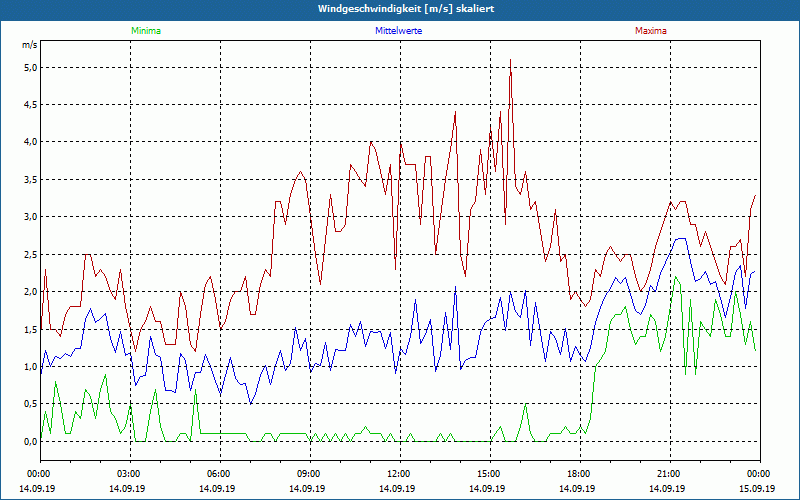Viewport: 800px width, 500px height.
Task: Click the '1,0' y-axis value
Action: [x=31, y=366]
